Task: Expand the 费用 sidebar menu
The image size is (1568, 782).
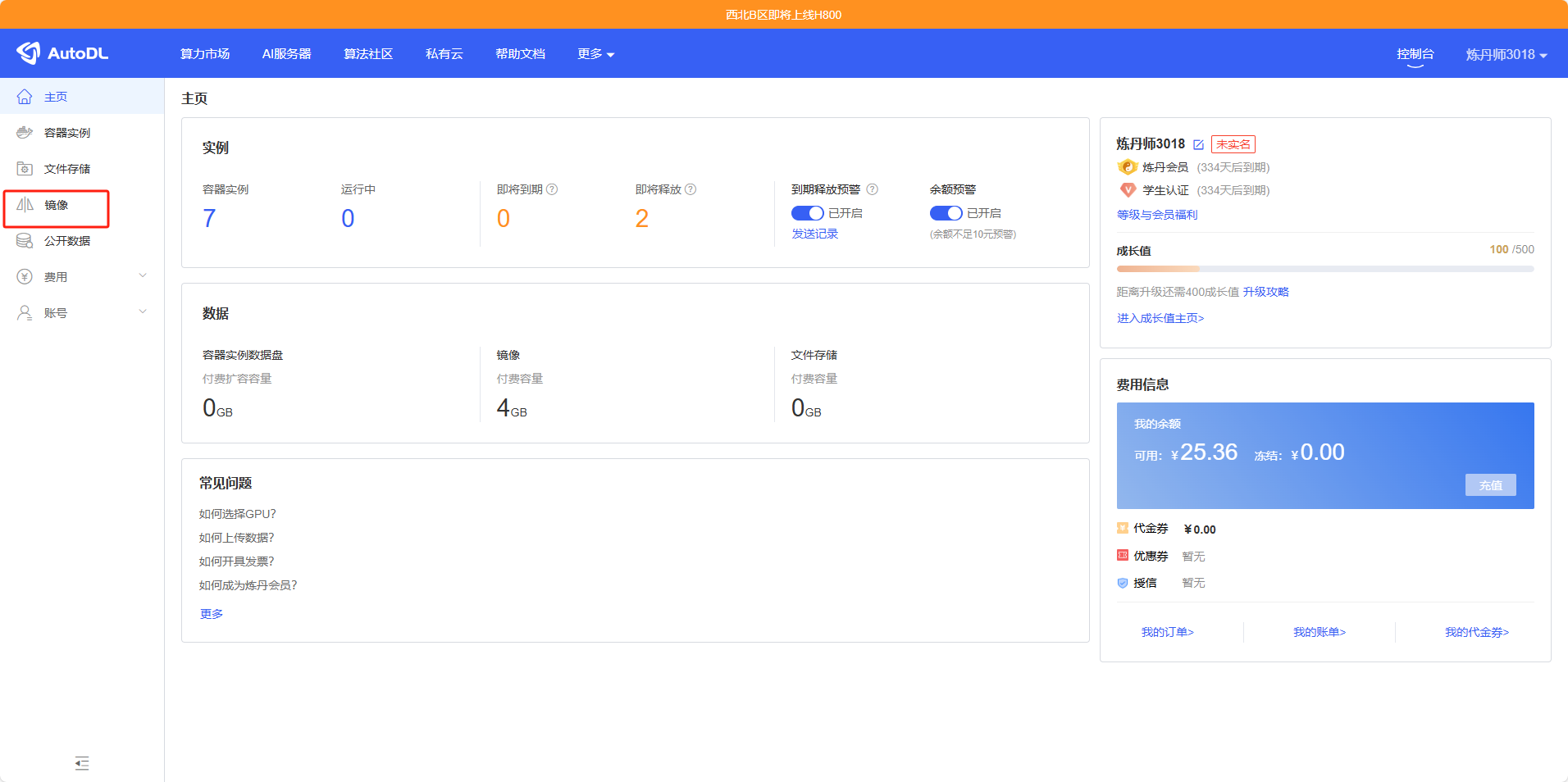Action: point(143,276)
